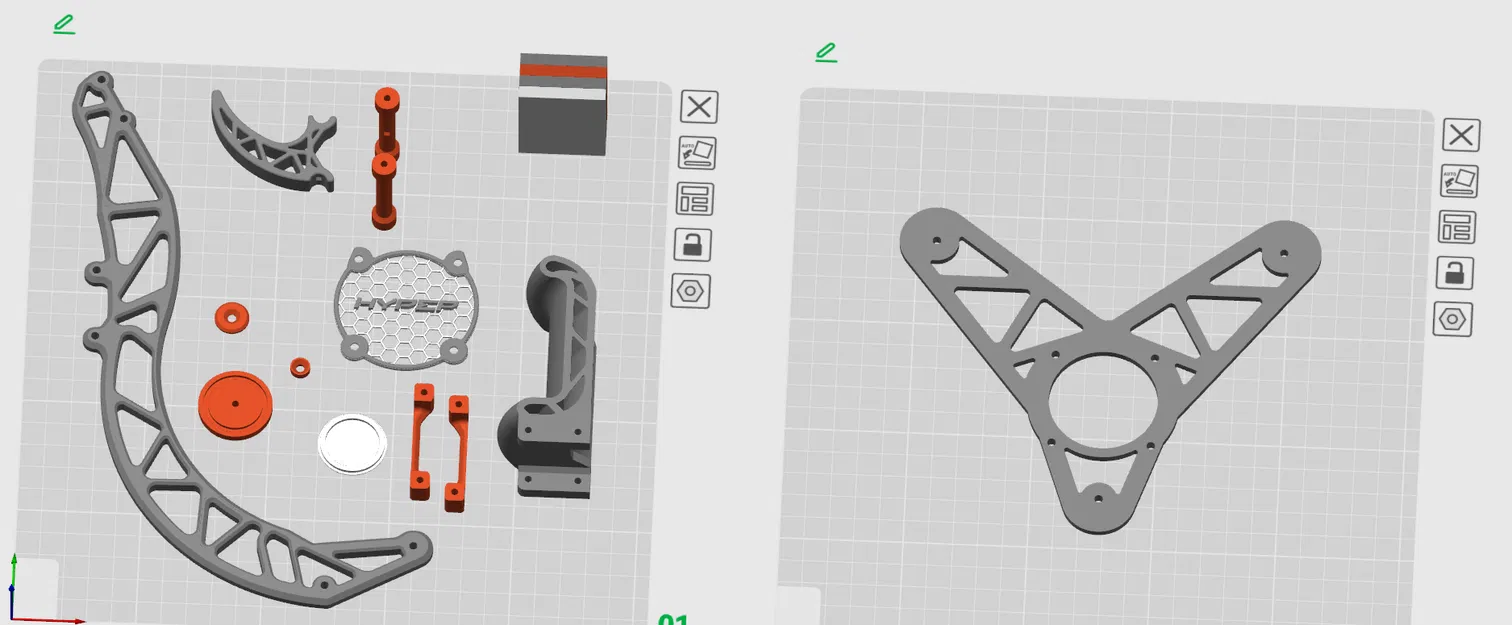The image size is (1512, 625).
Task: Select the lower orange spool pin
Action: (x=383, y=192)
